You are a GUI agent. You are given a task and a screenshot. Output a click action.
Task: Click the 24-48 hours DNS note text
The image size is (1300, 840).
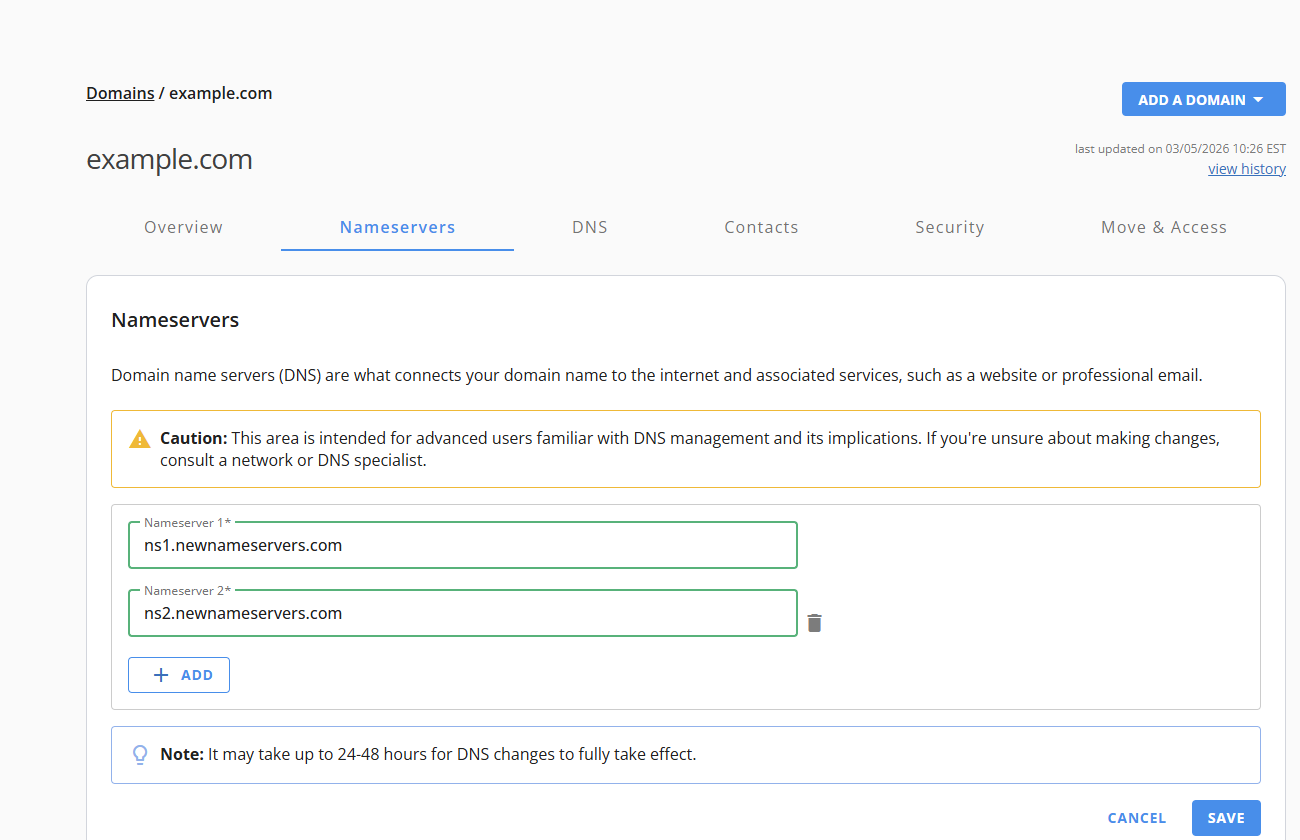tap(428, 754)
